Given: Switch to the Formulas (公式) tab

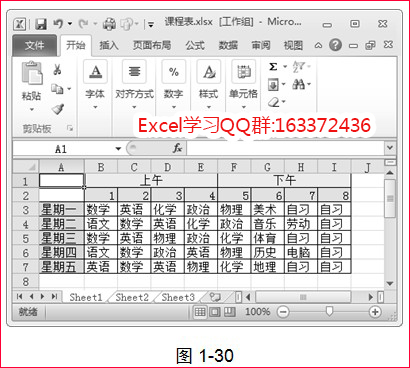Looking at the screenshot, I should click(x=195, y=45).
